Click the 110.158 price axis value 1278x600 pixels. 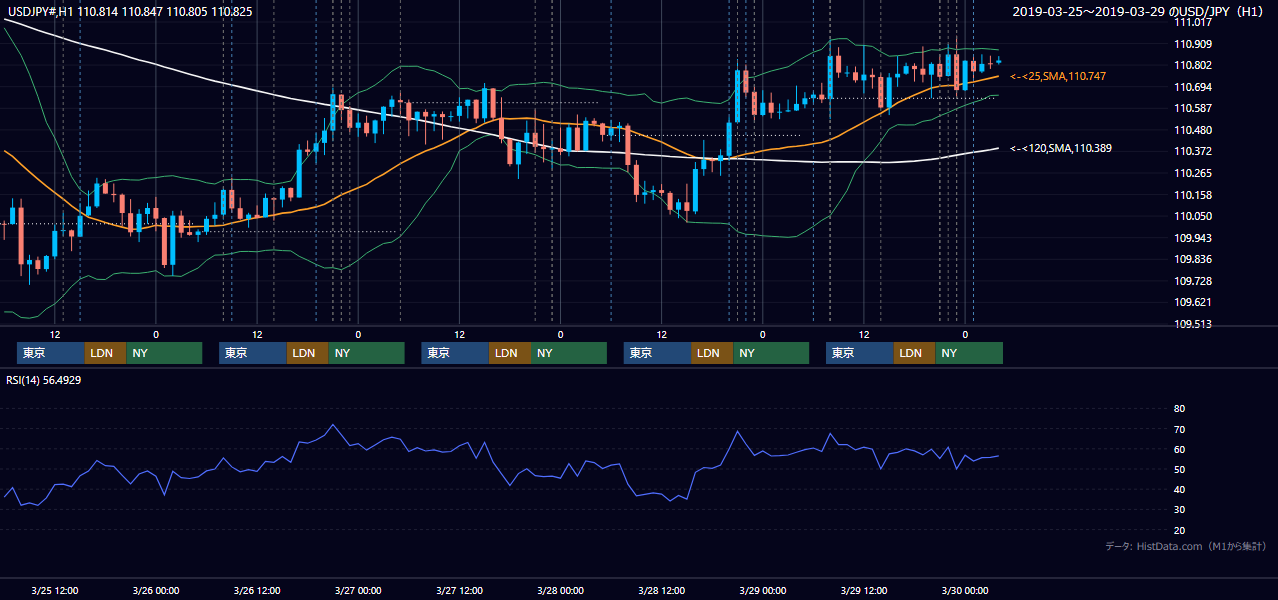click(x=1193, y=195)
